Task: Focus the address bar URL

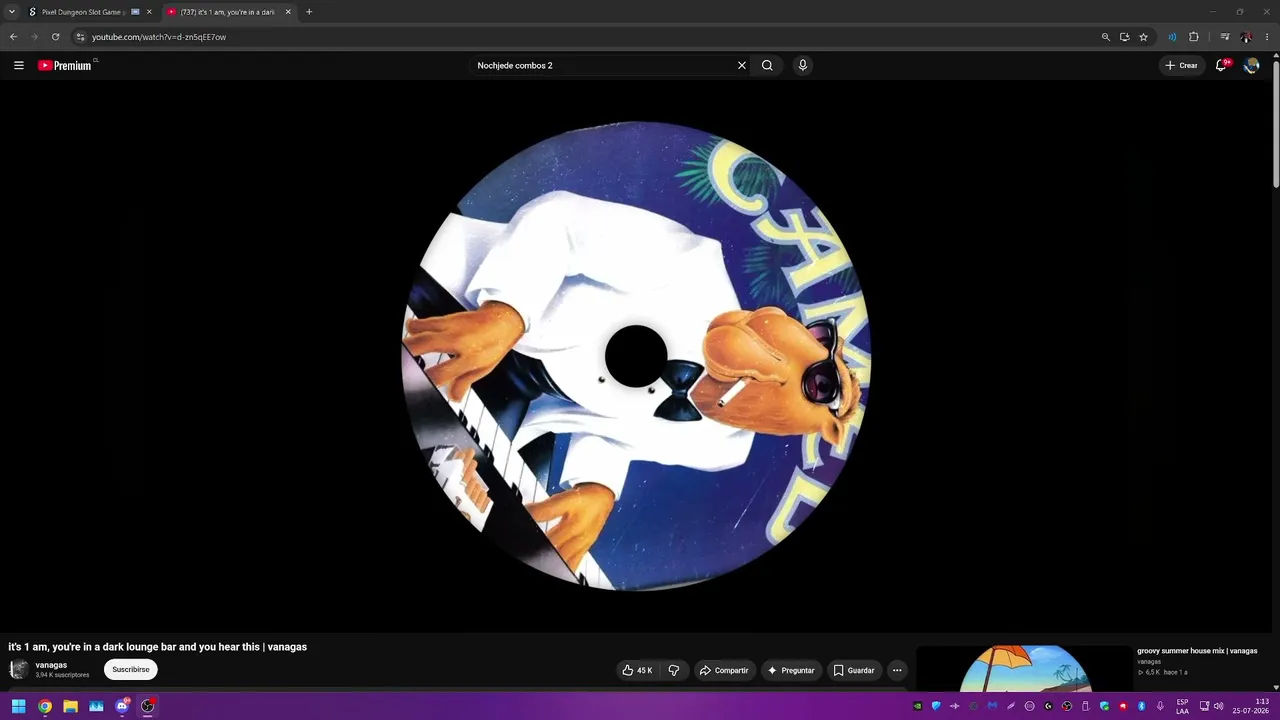Action: (x=159, y=37)
